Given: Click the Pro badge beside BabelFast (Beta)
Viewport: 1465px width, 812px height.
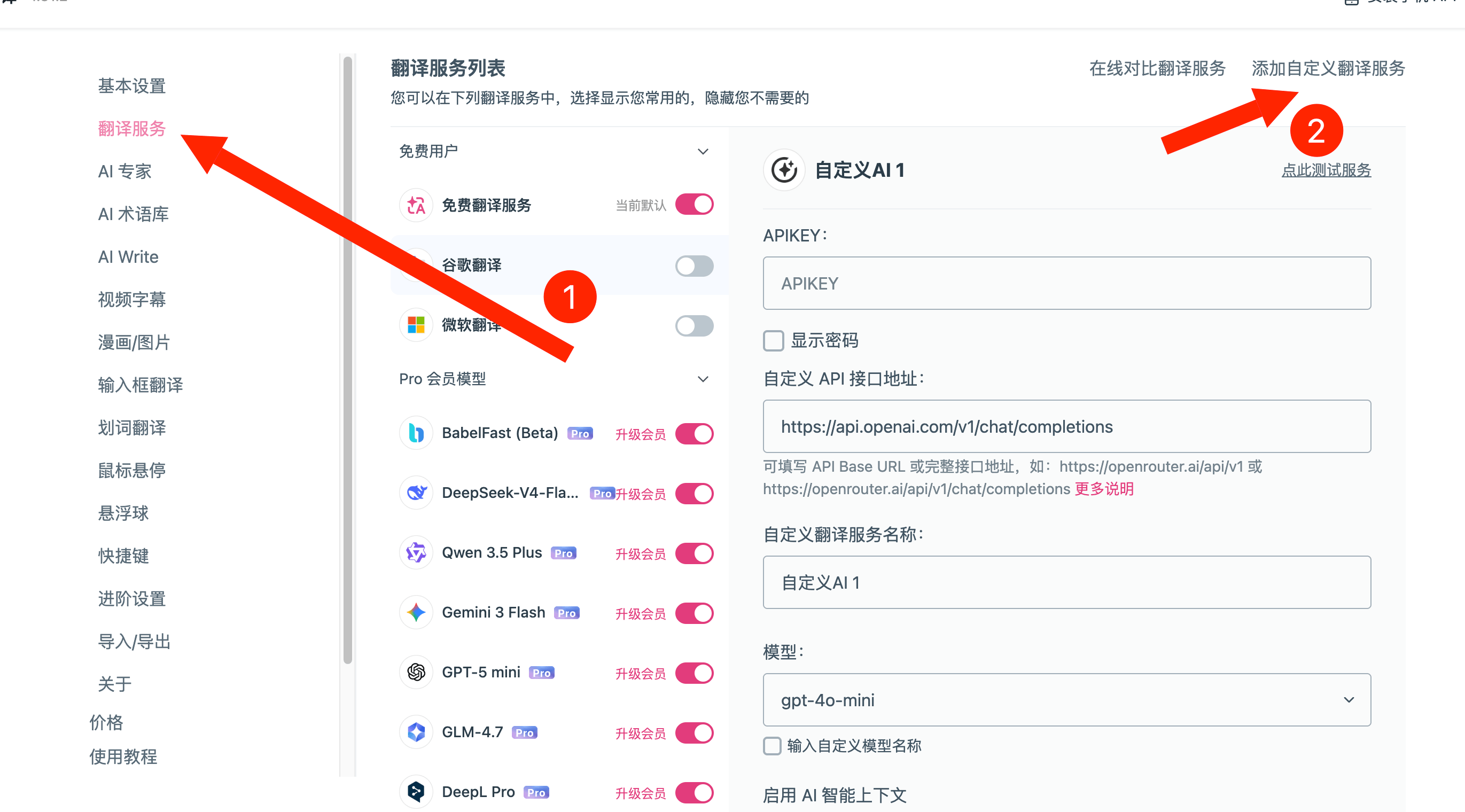Looking at the screenshot, I should pyautogui.click(x=580, y=434).
